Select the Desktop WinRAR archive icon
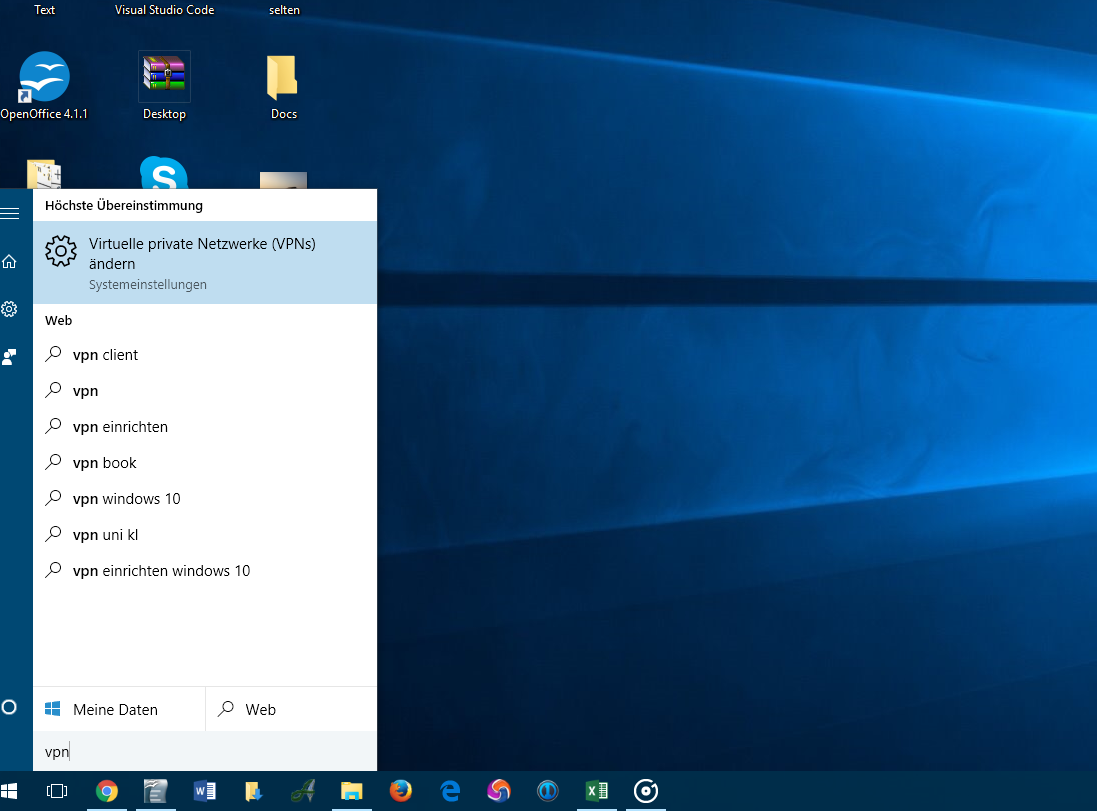Viewport: 1097px width, 811px height. click(164, 86)
